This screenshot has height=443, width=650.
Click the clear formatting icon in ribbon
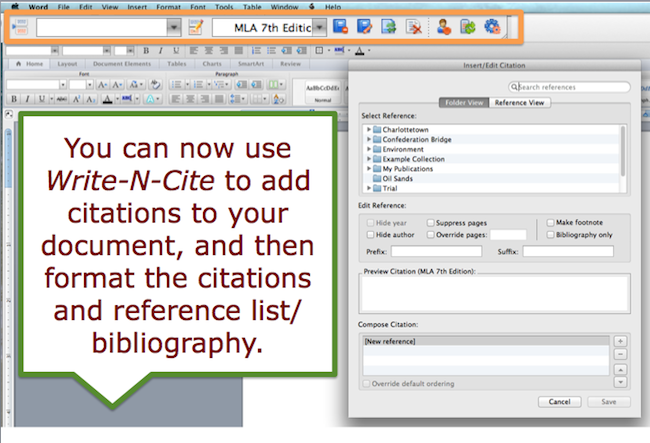point(155,85)
